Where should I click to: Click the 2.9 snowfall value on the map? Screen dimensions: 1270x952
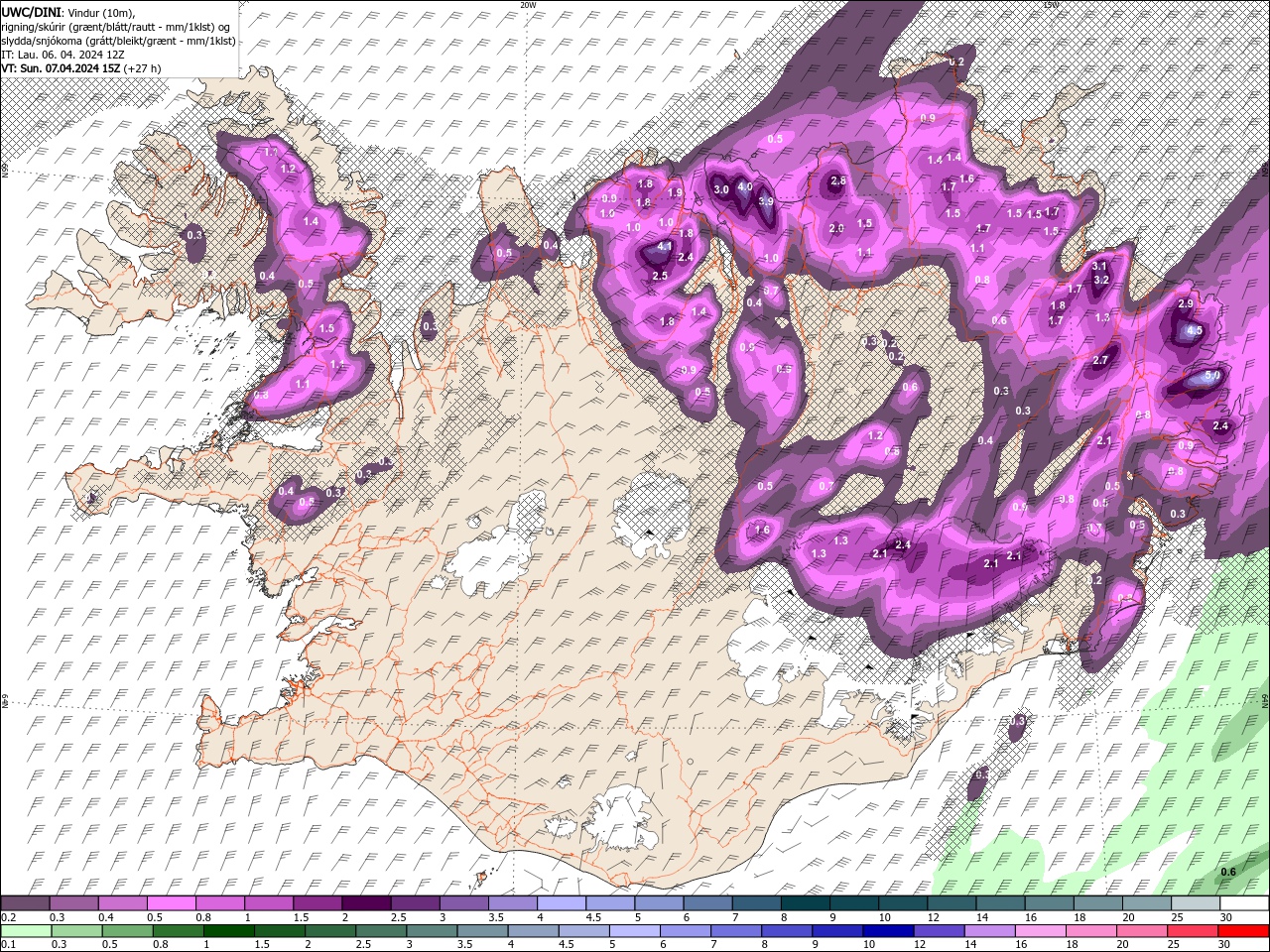(x=1185, y=303)
